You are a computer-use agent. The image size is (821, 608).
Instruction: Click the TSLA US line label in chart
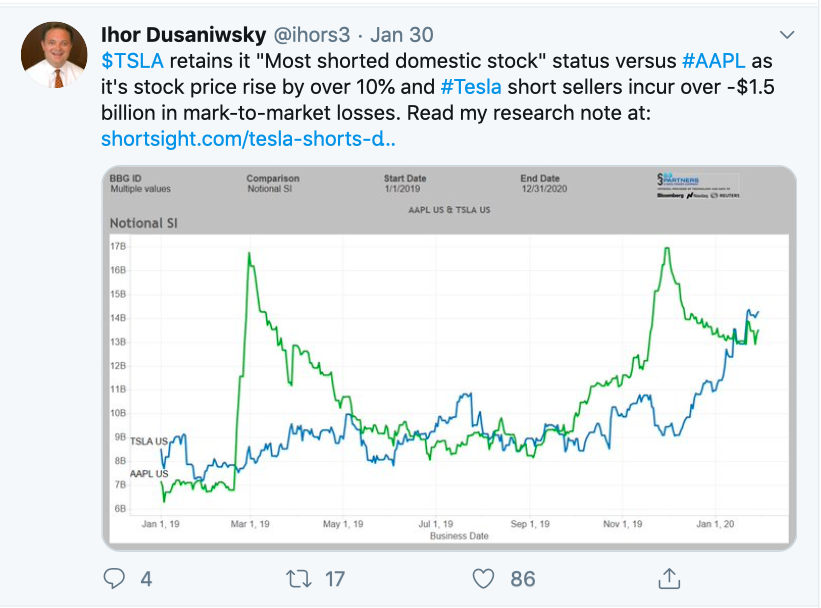[149, 440]
